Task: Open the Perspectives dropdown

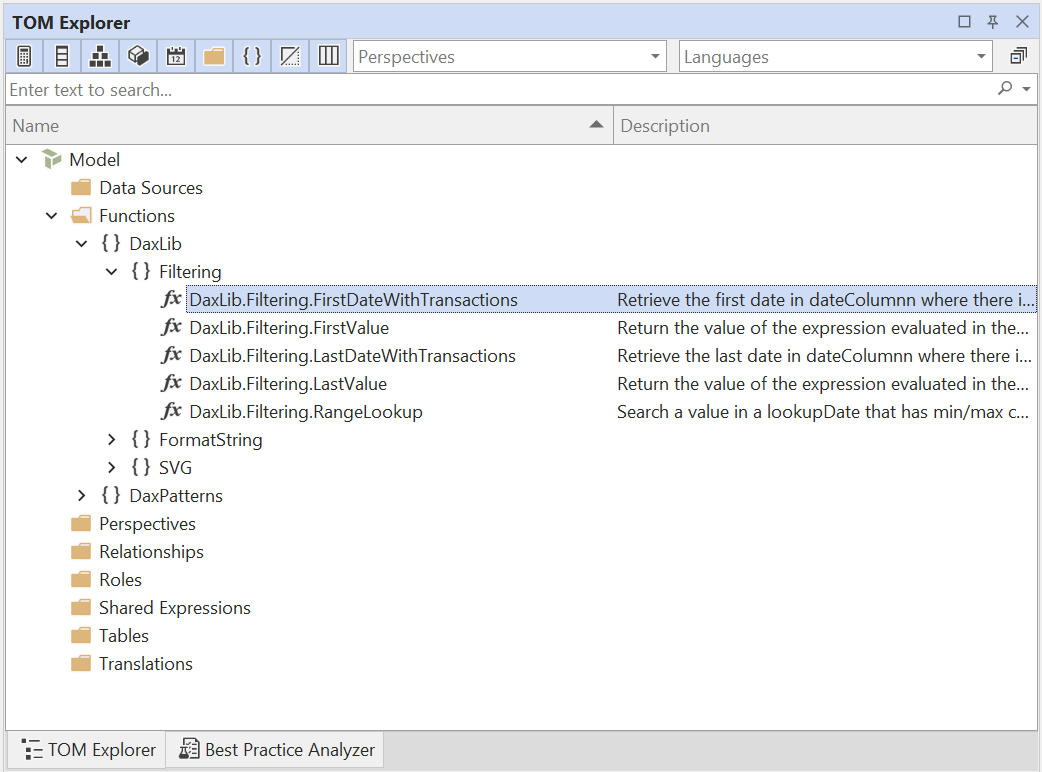Action: pyautogui.click(x=655, y=56)
